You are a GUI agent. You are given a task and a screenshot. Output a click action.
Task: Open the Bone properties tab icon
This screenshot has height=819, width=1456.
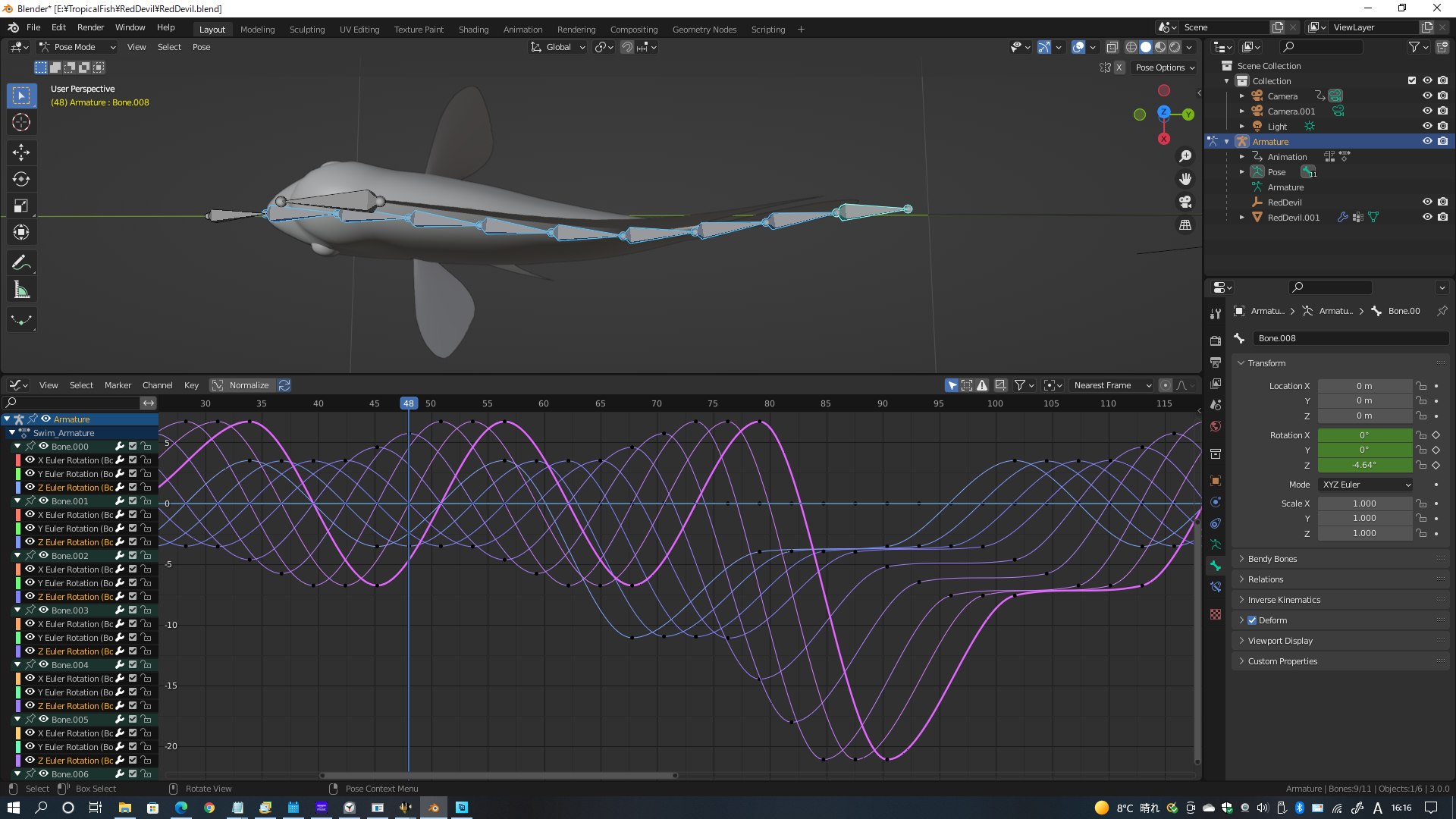pos(1216,566)
